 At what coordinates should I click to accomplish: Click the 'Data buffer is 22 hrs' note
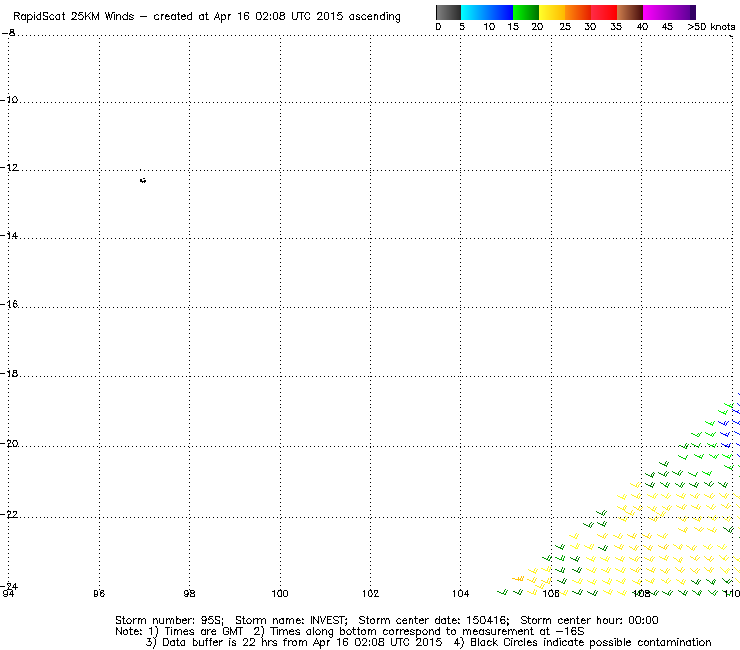(x=219, y=642)
